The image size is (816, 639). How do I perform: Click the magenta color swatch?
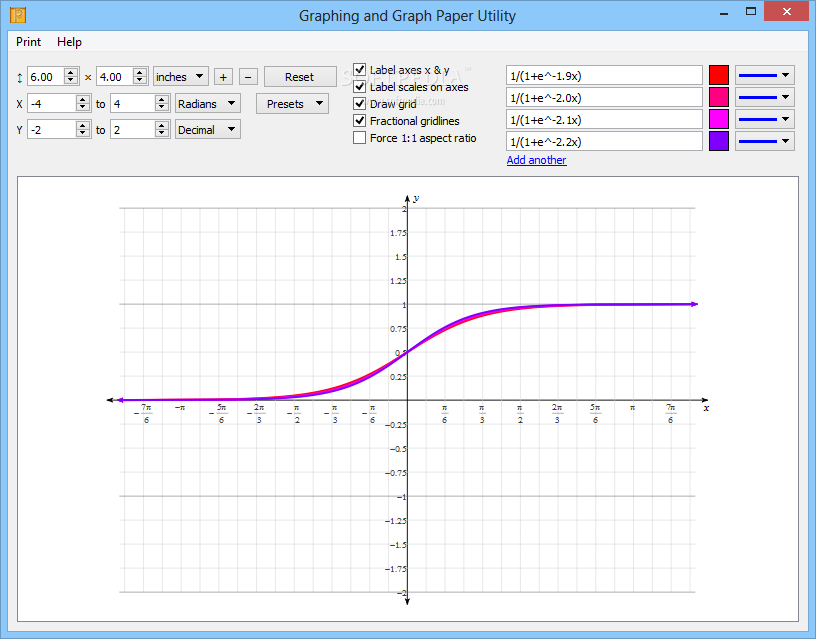tap(719, 119)
